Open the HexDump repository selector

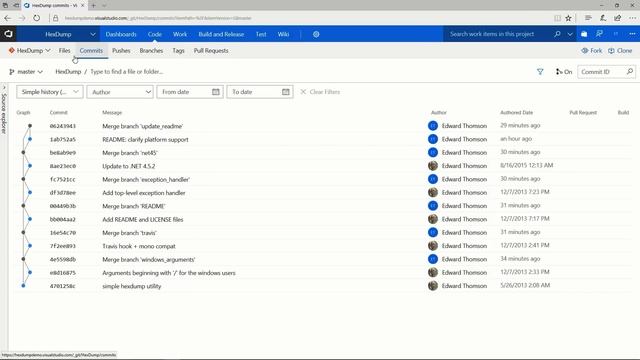pos(29,51)
